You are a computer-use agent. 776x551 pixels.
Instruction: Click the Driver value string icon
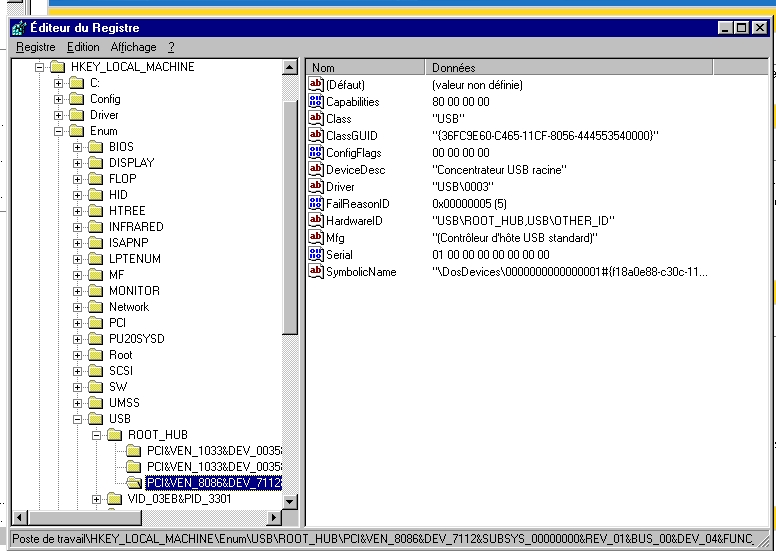(x=316, y=186)
